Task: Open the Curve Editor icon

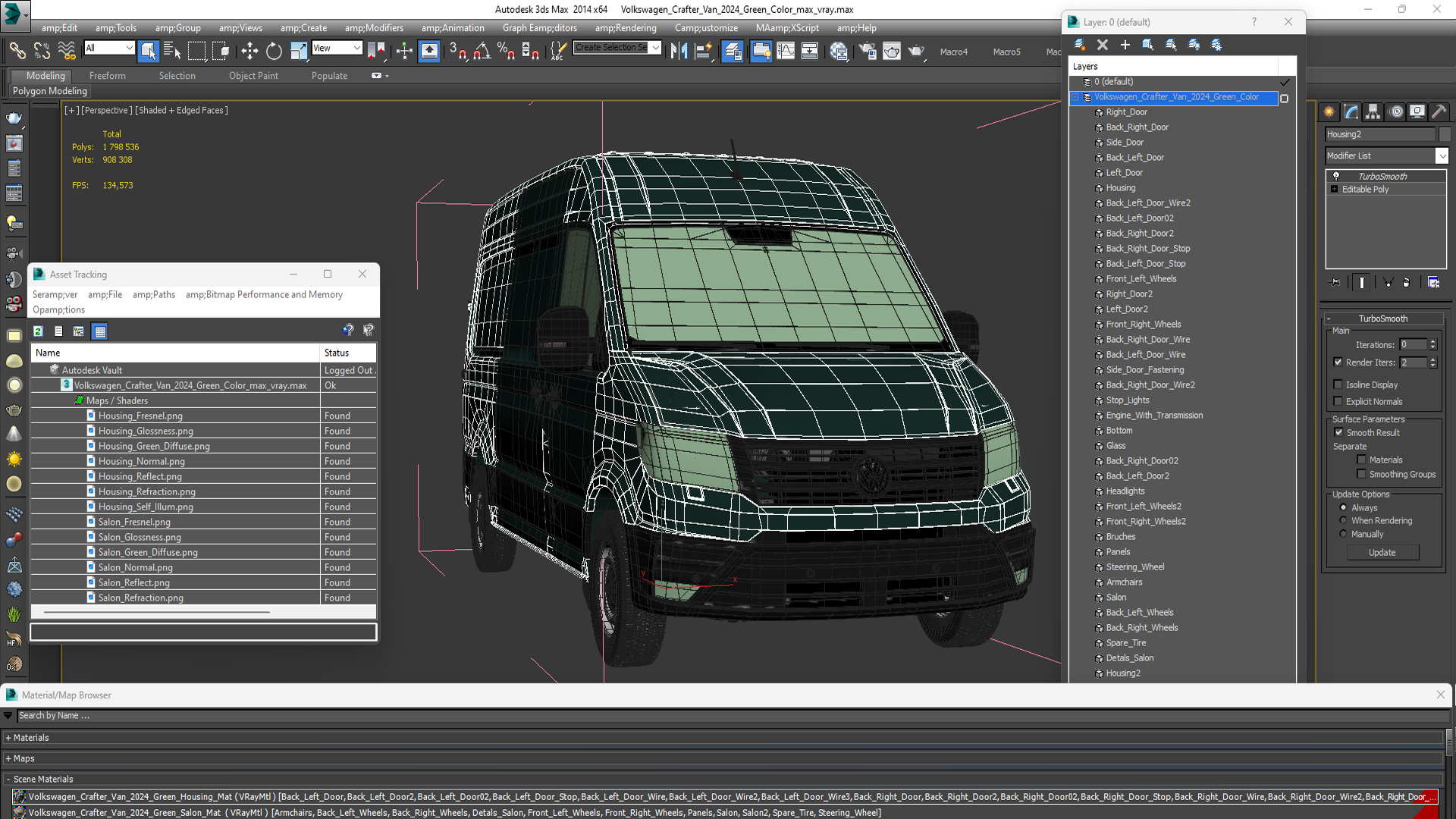Action: click(786, 51)
